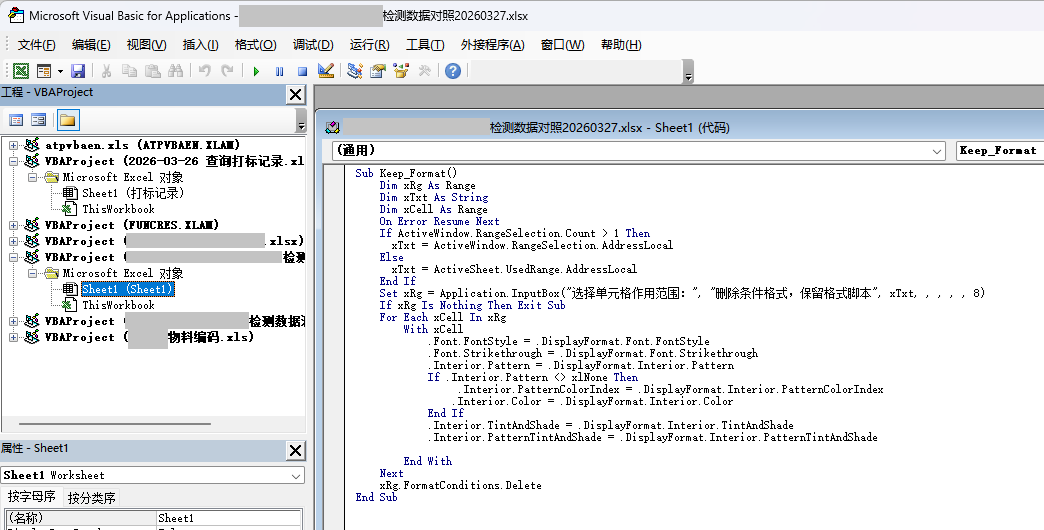Click the Reset (stop) toolbar icon
The height and width of the screenshot is (530, 1044).
click(x=301, y=71)
